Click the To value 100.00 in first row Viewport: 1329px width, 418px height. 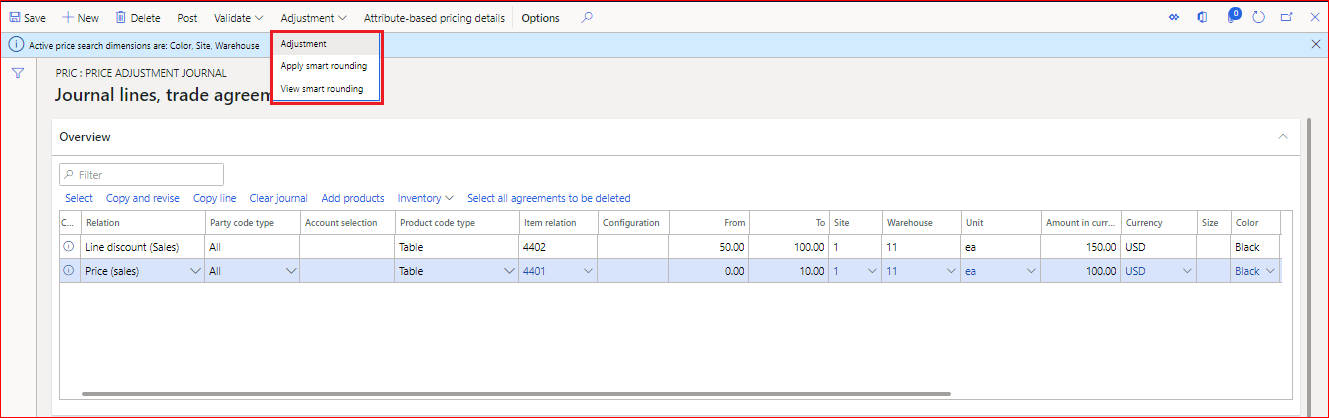pos(789,246)
